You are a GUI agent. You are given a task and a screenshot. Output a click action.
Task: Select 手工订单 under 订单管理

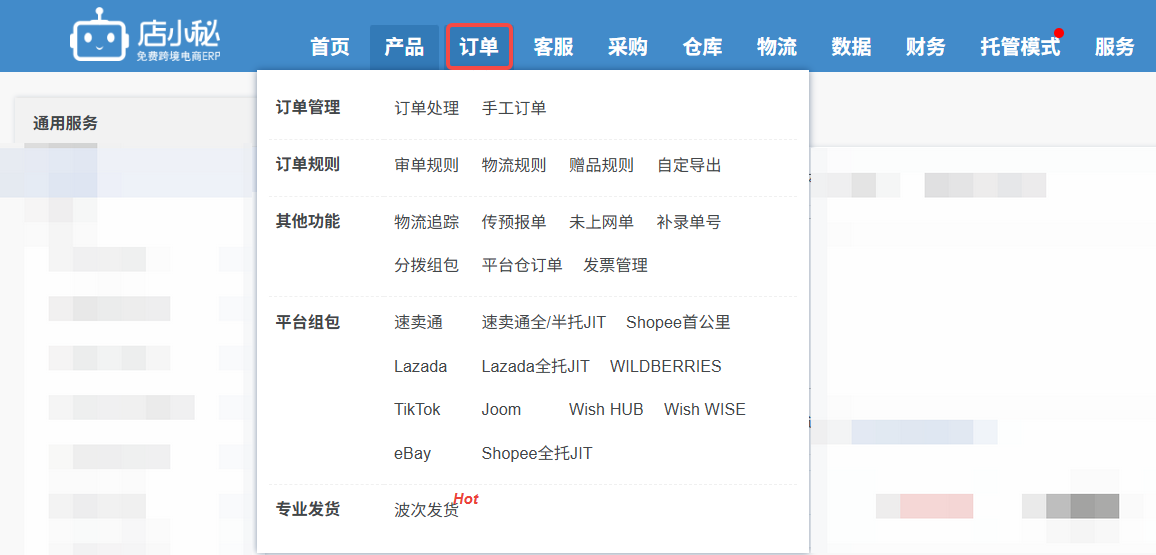pos(514,108)
